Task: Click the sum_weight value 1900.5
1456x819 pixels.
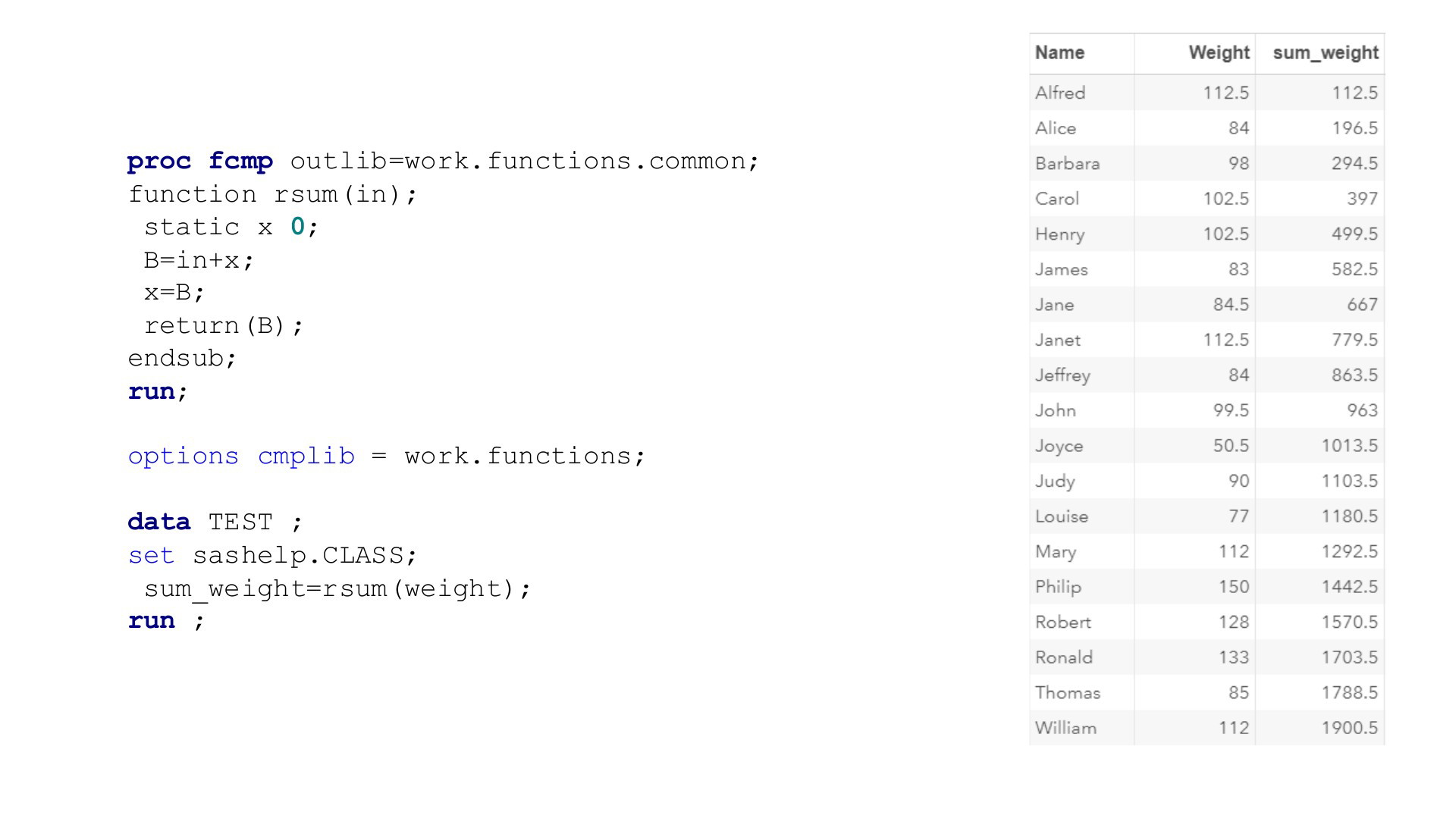Action: click(1348, 728)
